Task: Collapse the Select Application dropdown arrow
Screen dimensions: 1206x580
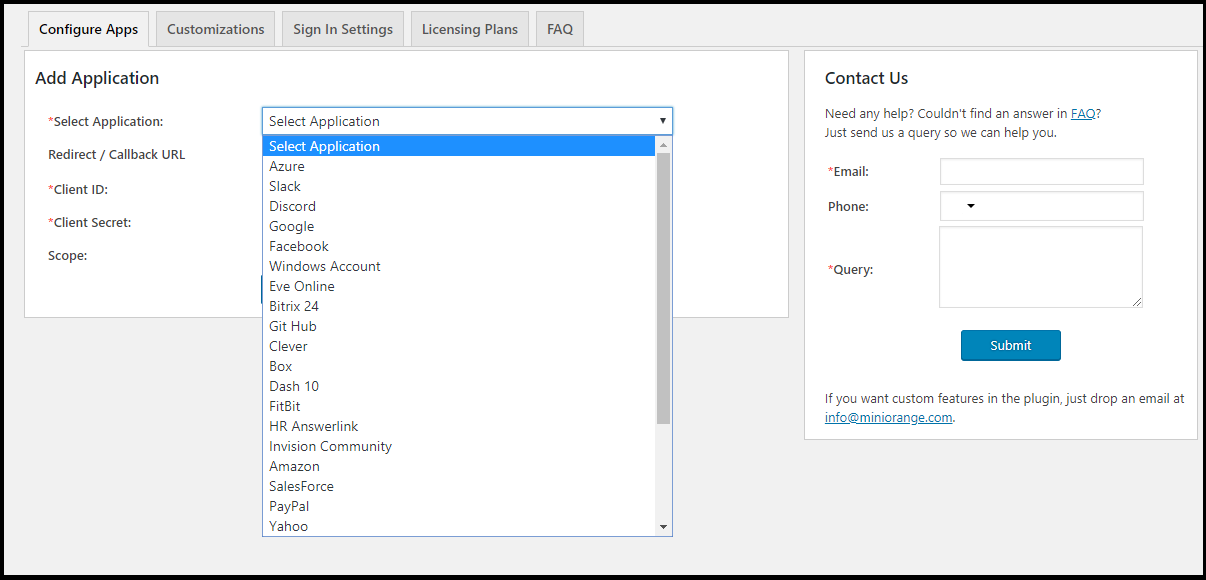Action: (662, 121)
